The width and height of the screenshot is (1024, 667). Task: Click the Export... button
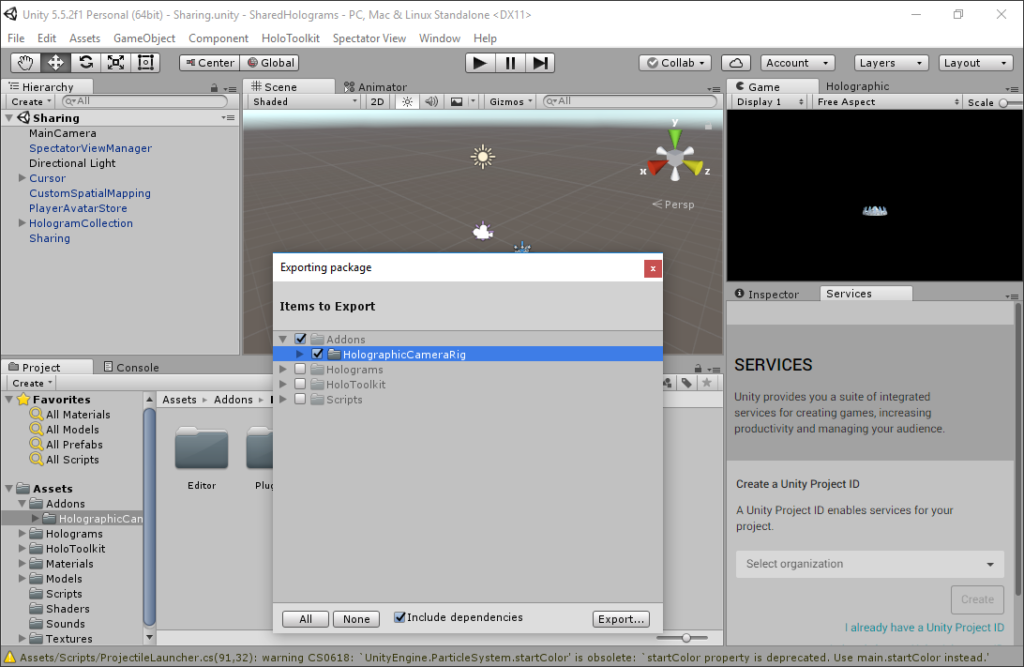621,619
